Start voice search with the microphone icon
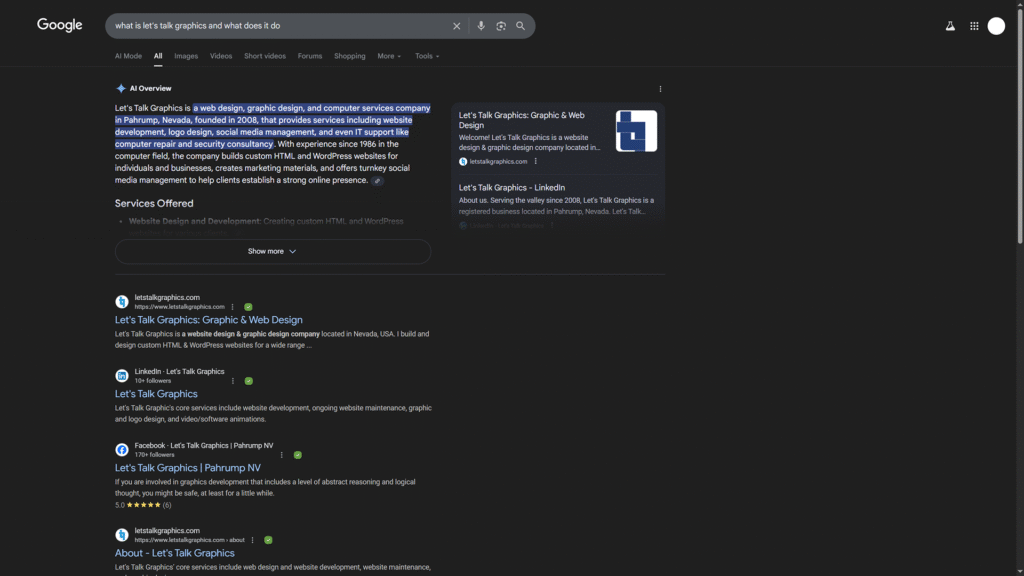This screenshot has width=1024, height=576. pyautogui.click(x=481, y=26)
